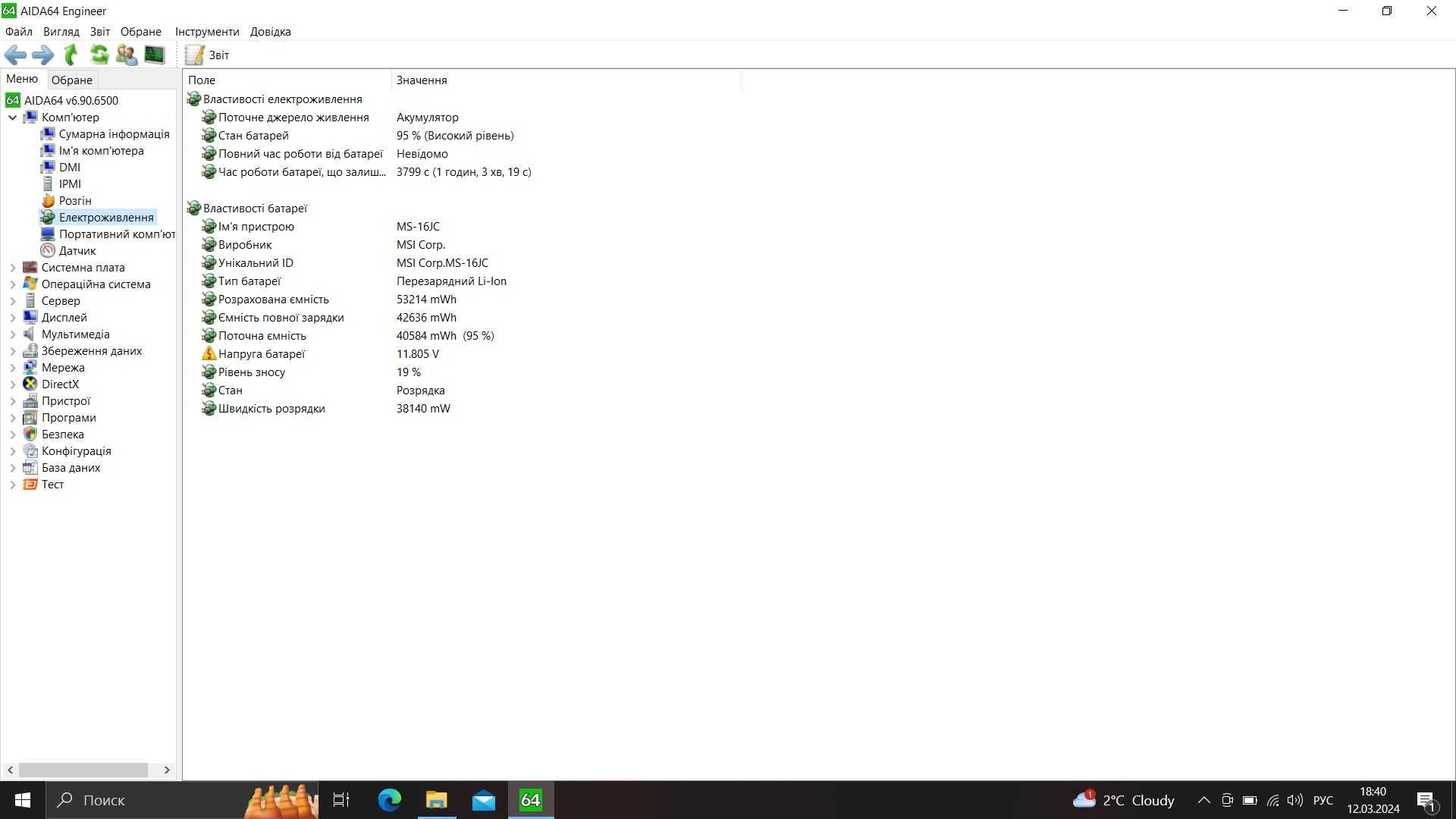The height and width of the screenshot is (819, 1456).
Task: Expand the Мультимедіа node
Action: (12, 334)
